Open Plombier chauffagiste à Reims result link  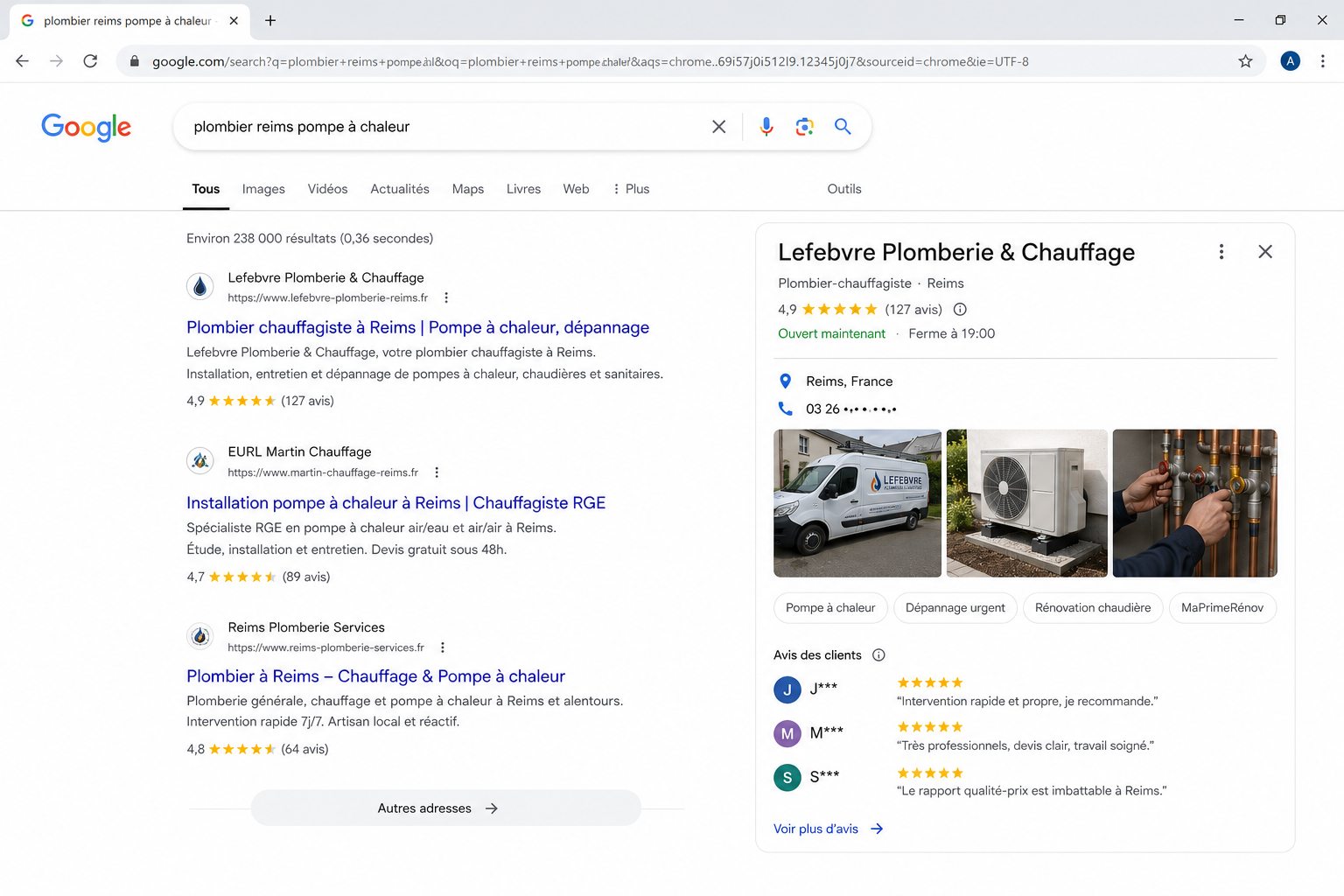pyautogui.click(x=417, y=327)
